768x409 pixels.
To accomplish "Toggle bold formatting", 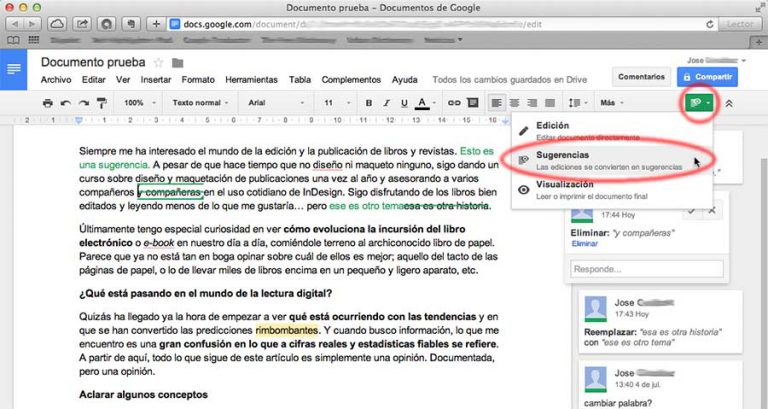I will pyautogui.click(x=369, y=103).
